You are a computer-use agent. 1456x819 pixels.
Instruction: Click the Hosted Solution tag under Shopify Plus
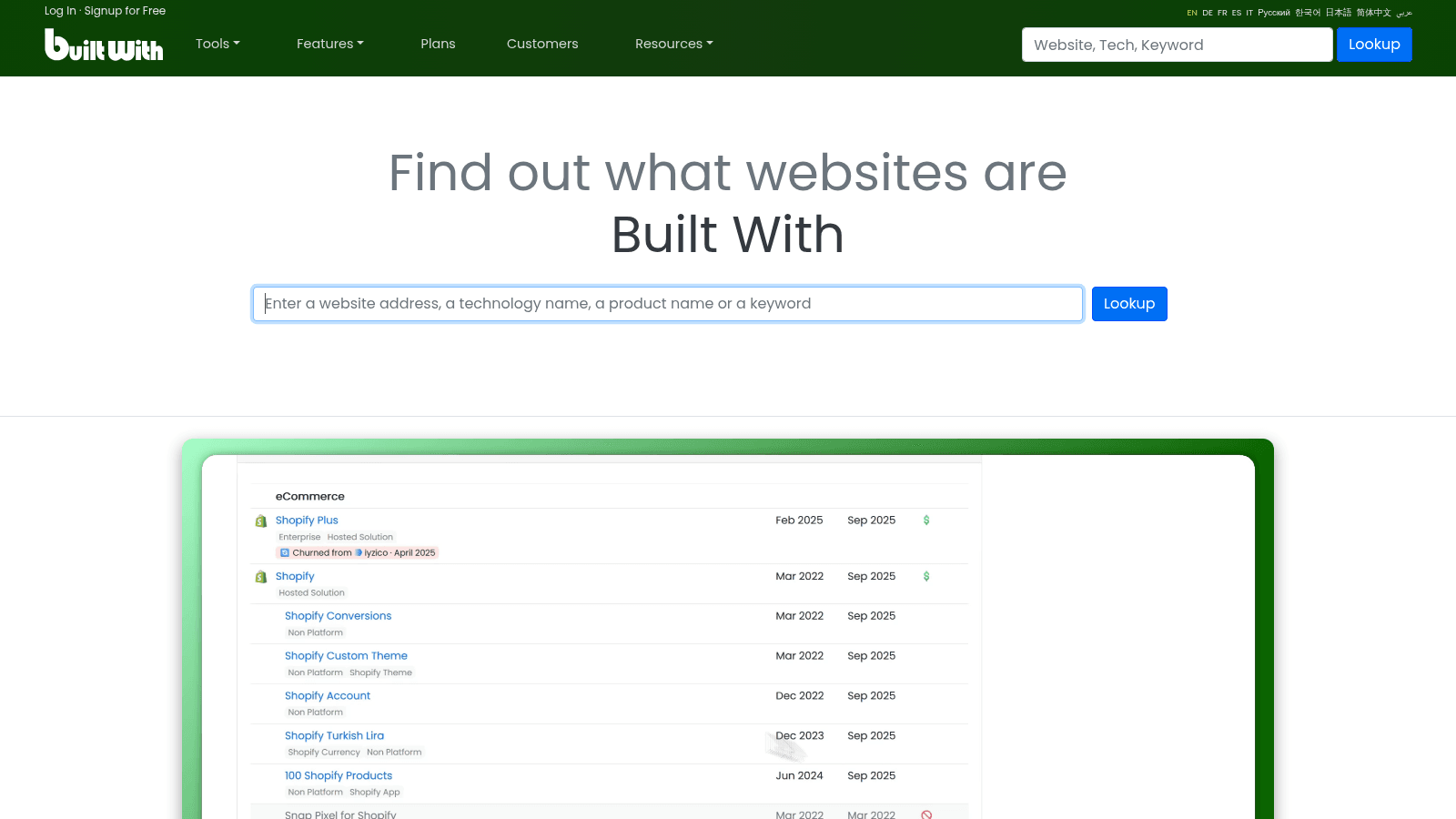click(x=360, y=538)
